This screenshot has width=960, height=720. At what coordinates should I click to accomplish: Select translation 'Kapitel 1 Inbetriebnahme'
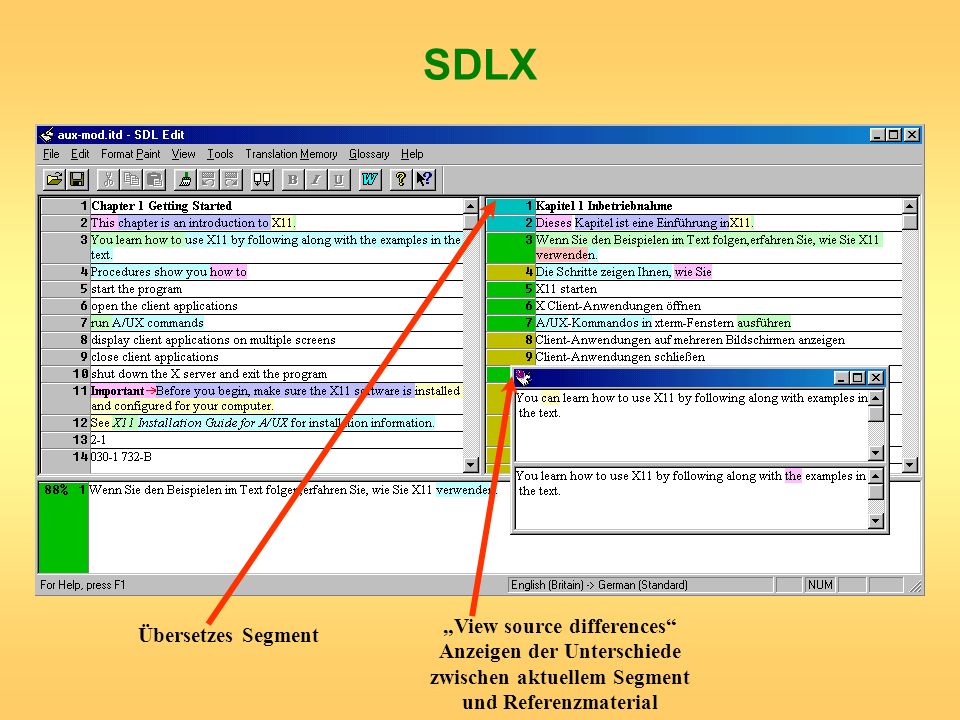(x=718, y=206)
